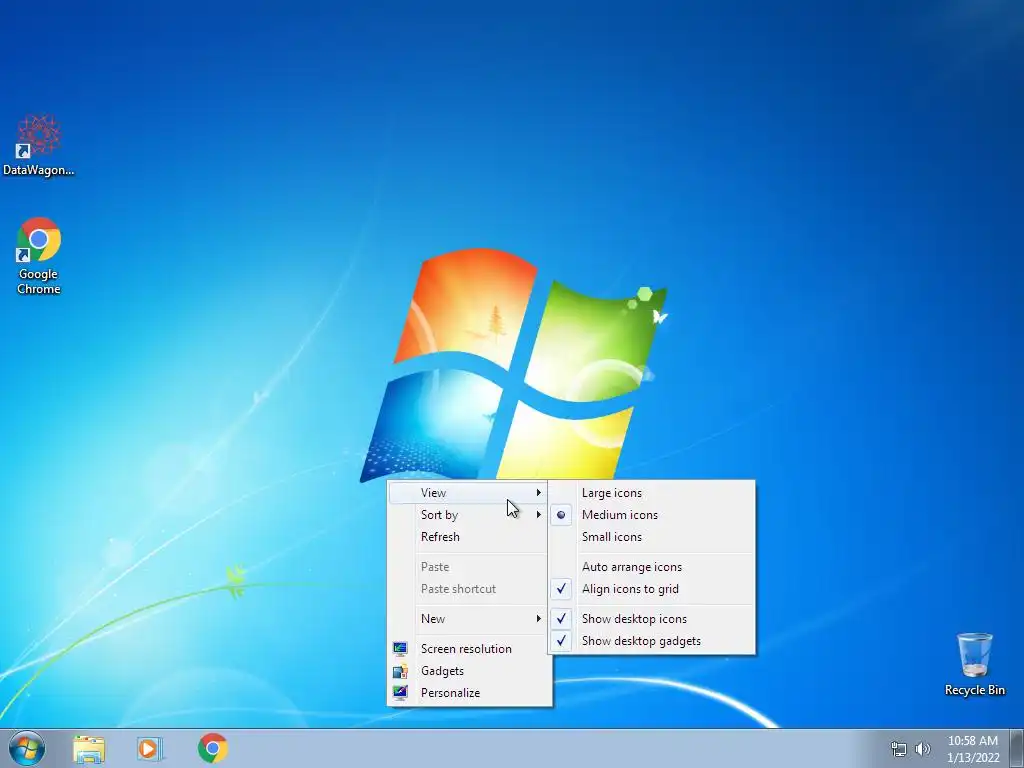The image size is (1024, 768).
Task: Expand the New submenu arrow
Action: coord(539,618)
